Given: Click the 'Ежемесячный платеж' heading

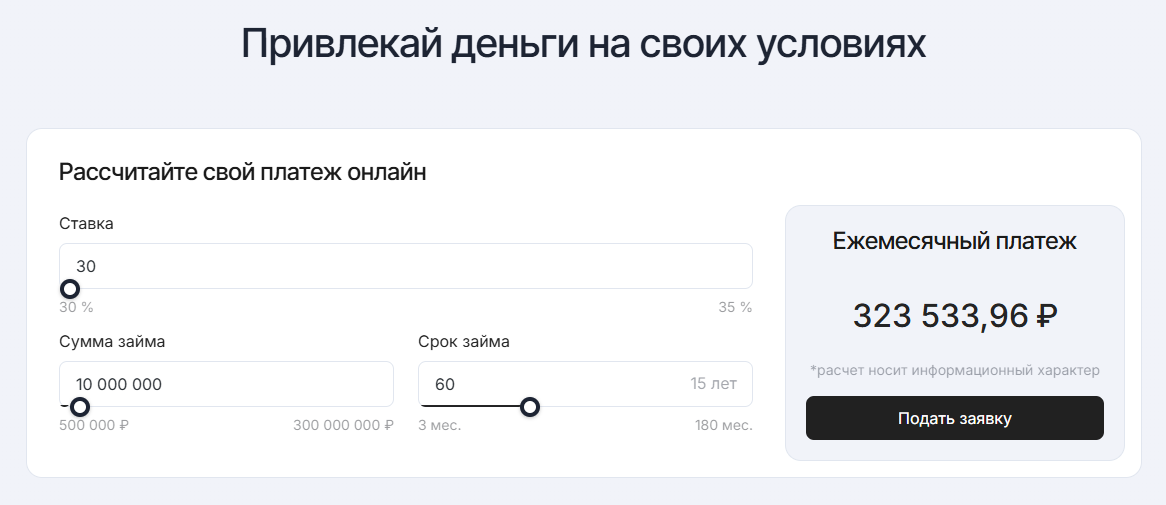Looking at the screenshot, I should point(954,241).
